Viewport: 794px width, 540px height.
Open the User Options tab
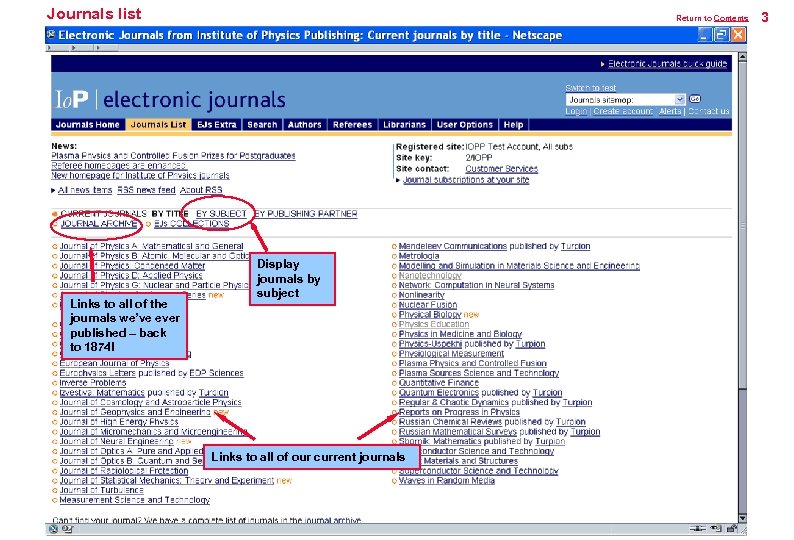(x=464, y=125)
